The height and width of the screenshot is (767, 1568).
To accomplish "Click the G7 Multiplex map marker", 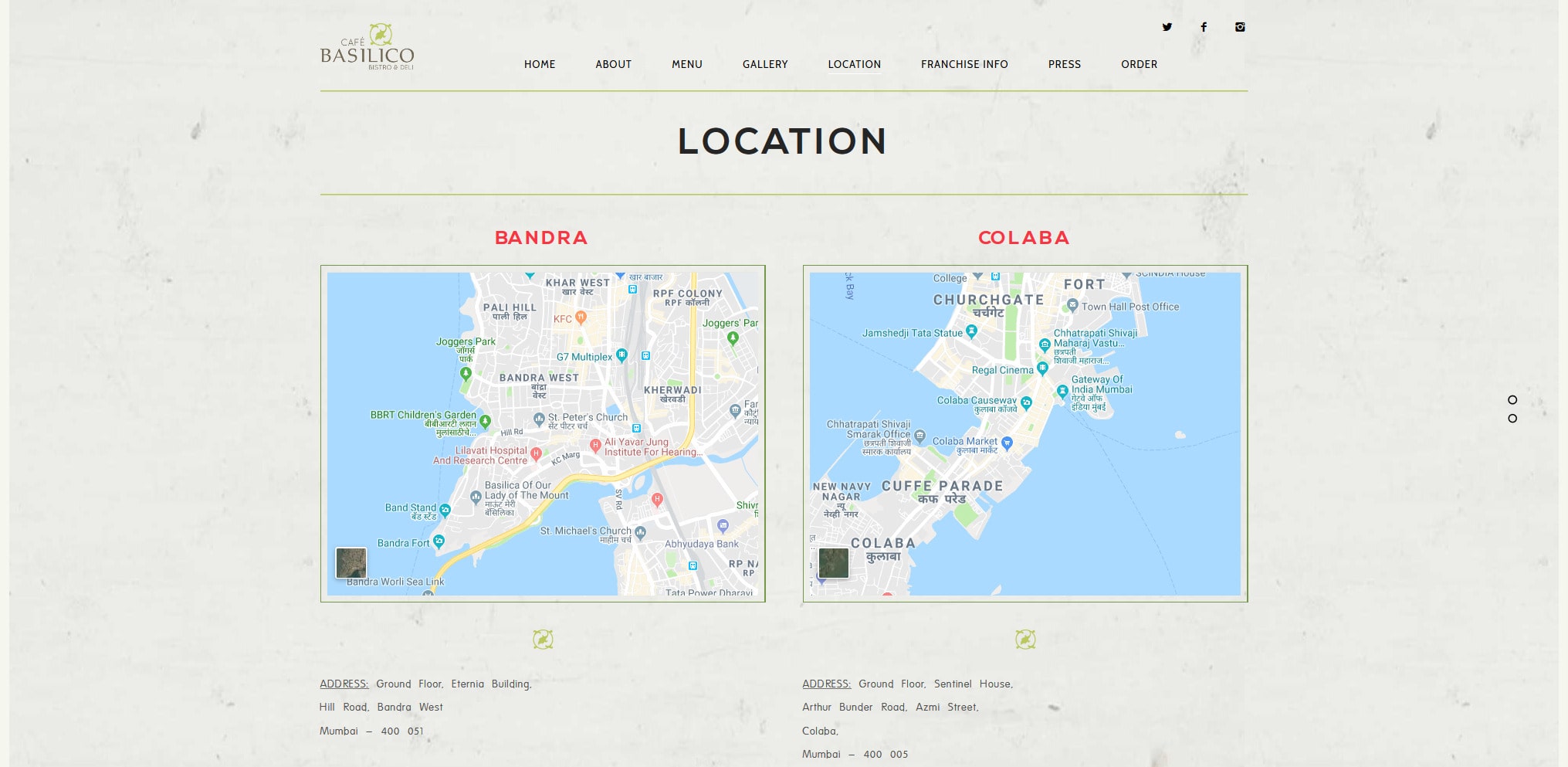I will pyautogui.click(x=621, y=355).
